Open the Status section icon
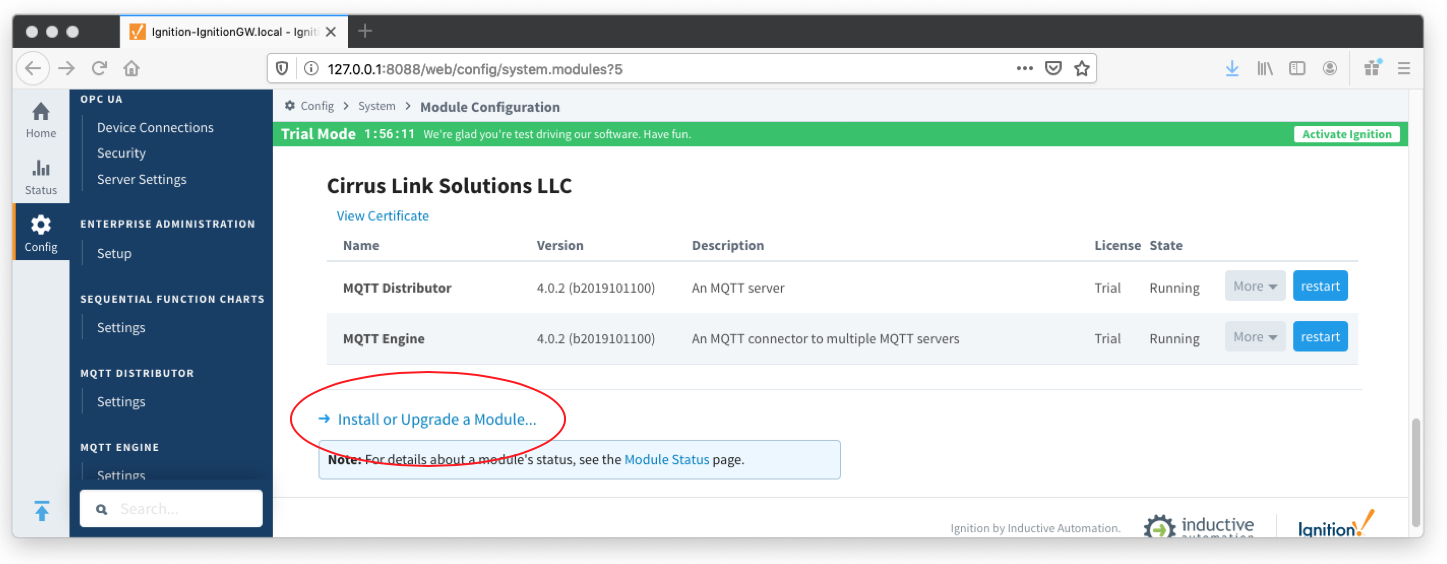1447x564 pixels. (41, 168)
